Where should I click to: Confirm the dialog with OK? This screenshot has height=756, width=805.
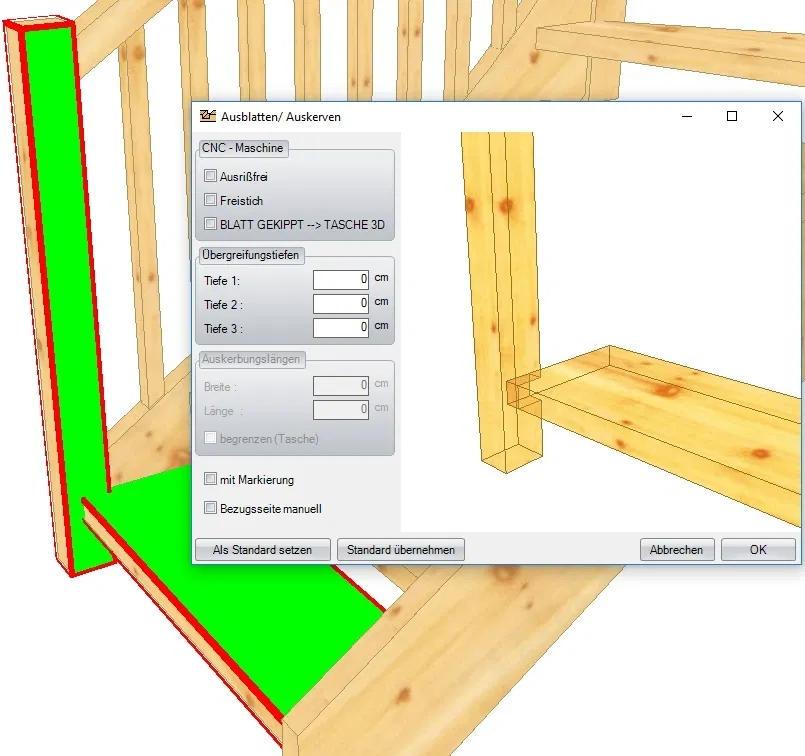[758, 549]
